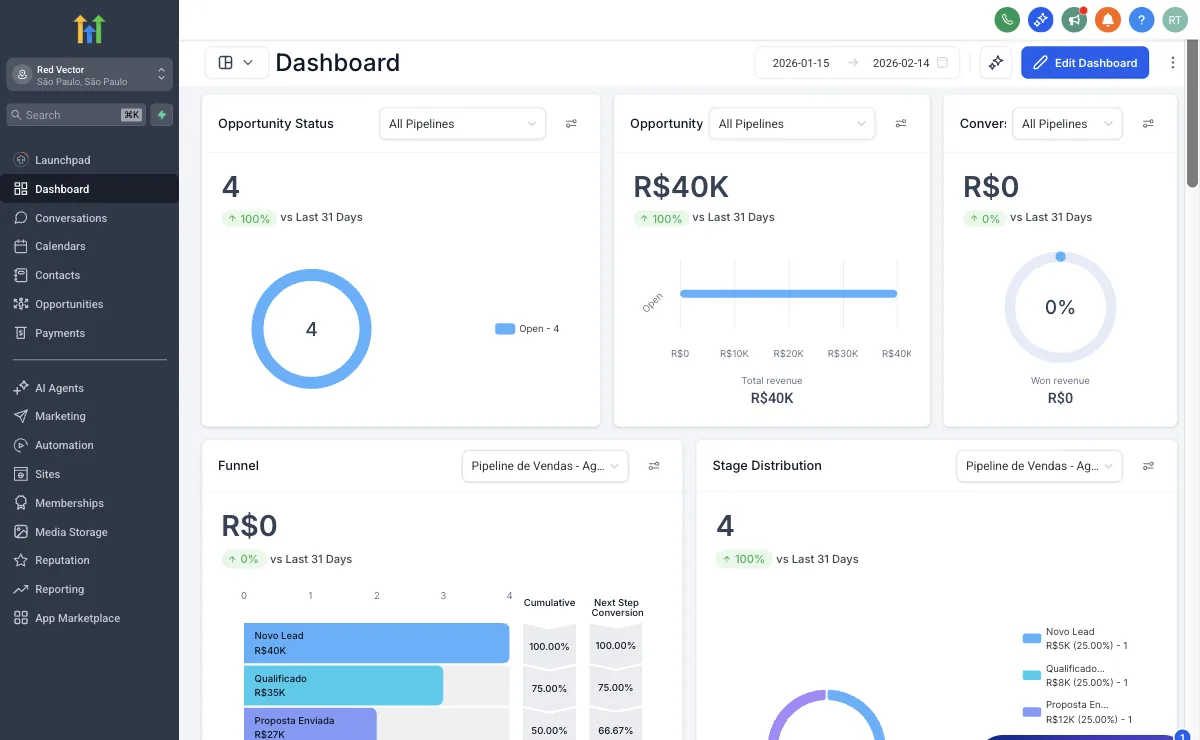The width and height of the screenshot is (1200, 740).
Task: Click the Edit Dashboard button
Action: point(1085,62)
